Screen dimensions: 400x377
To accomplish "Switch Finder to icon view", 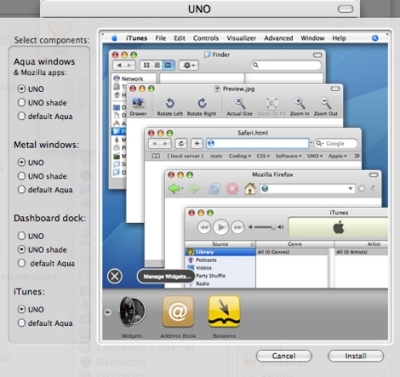I will pyautogui.click(x=146, y=65).
